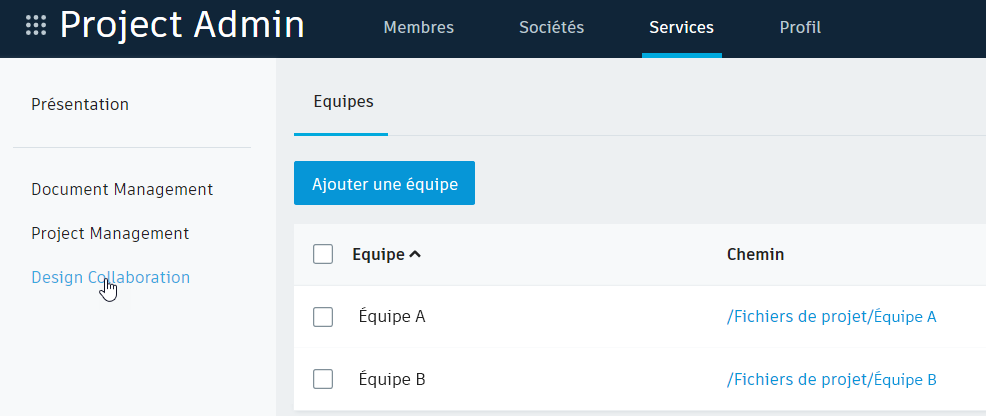Switch to the Sociétés tab
This screenshot has height=416, width=986.
click(x=551, y=28)
